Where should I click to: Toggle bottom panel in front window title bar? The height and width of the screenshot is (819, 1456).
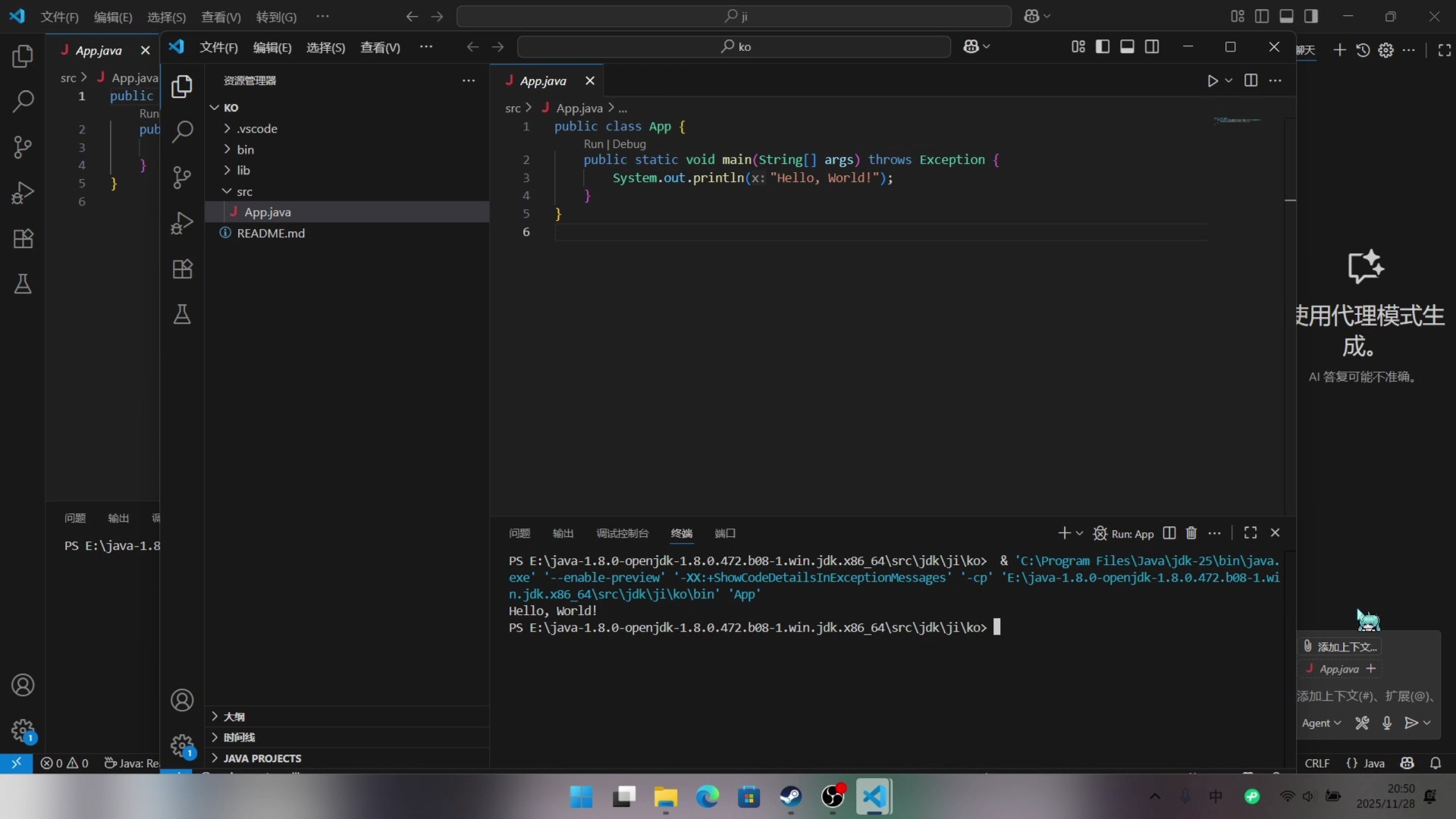(x=1128, y=47)
